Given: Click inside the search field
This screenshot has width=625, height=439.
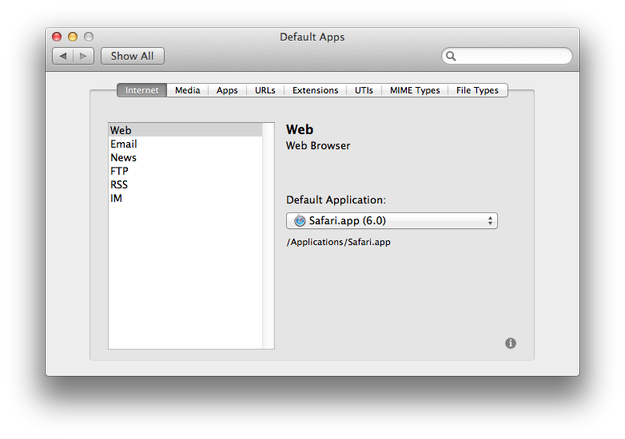Looking at the screenshot, I should tap(512, 56).
